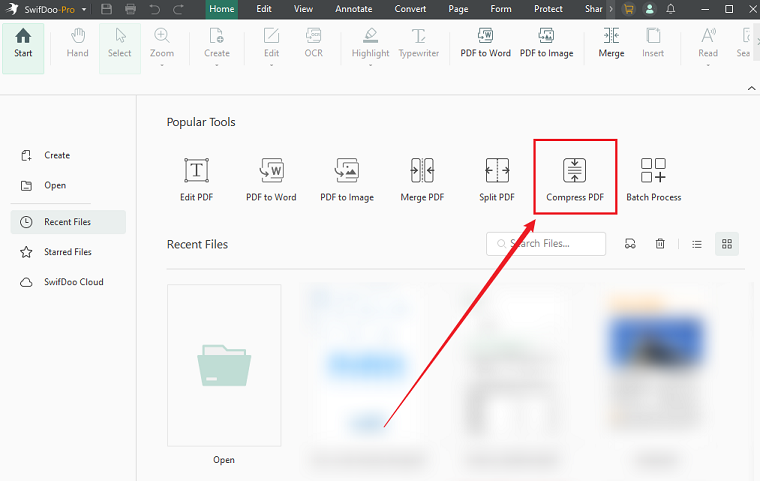Image resolution: width=760 pixels, height=481 pixels.
Task: Click Create in the left sidebar
Action: pyautogui.click(x=46, y=156)
